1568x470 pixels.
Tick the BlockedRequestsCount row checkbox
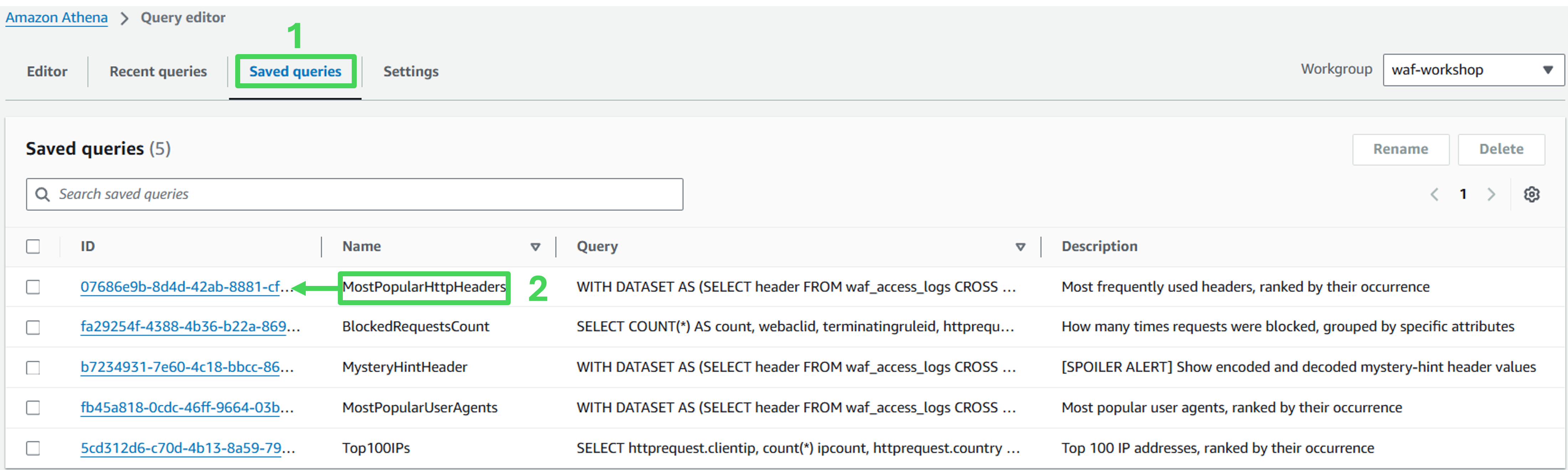point(33,327)
